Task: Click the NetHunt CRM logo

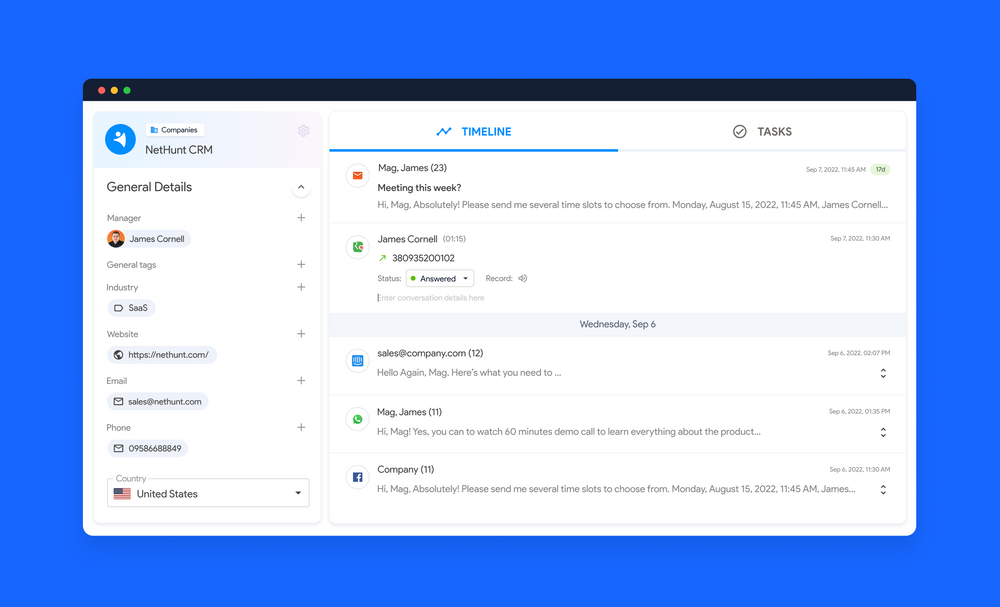Action: (120, 139)
